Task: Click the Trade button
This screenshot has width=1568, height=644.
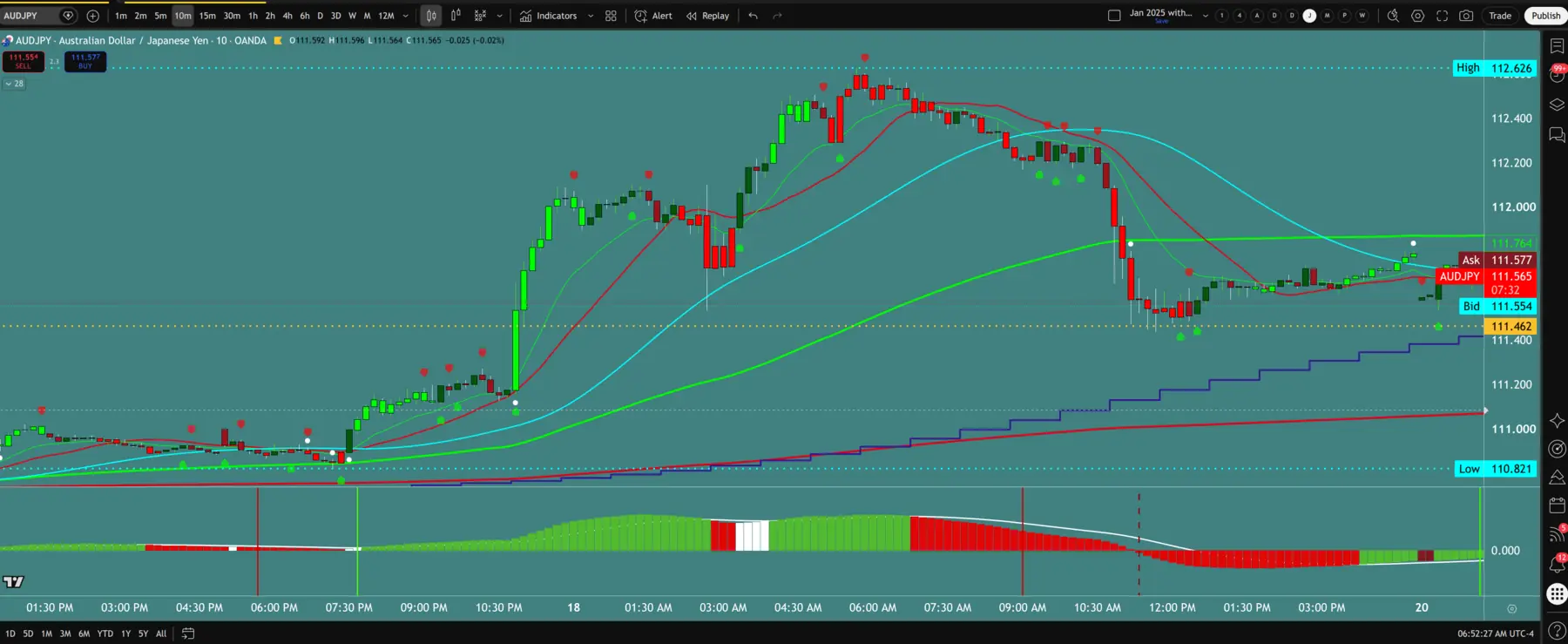Action: pos(1500,16)
